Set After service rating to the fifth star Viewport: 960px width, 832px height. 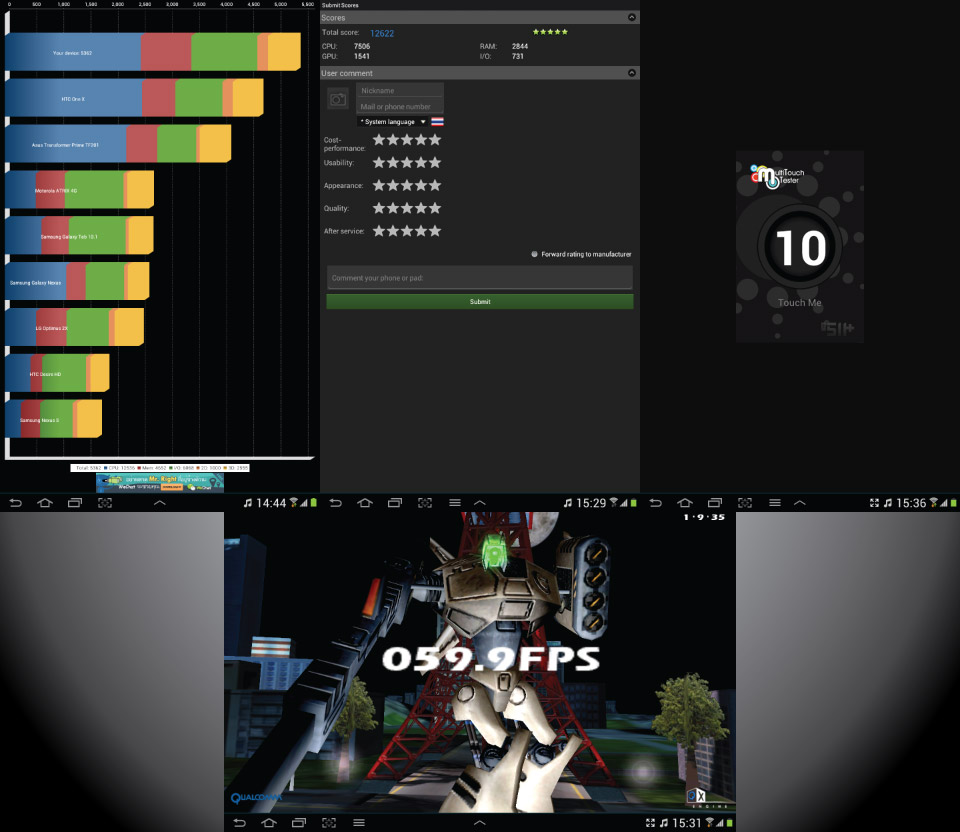coord(435,231)
